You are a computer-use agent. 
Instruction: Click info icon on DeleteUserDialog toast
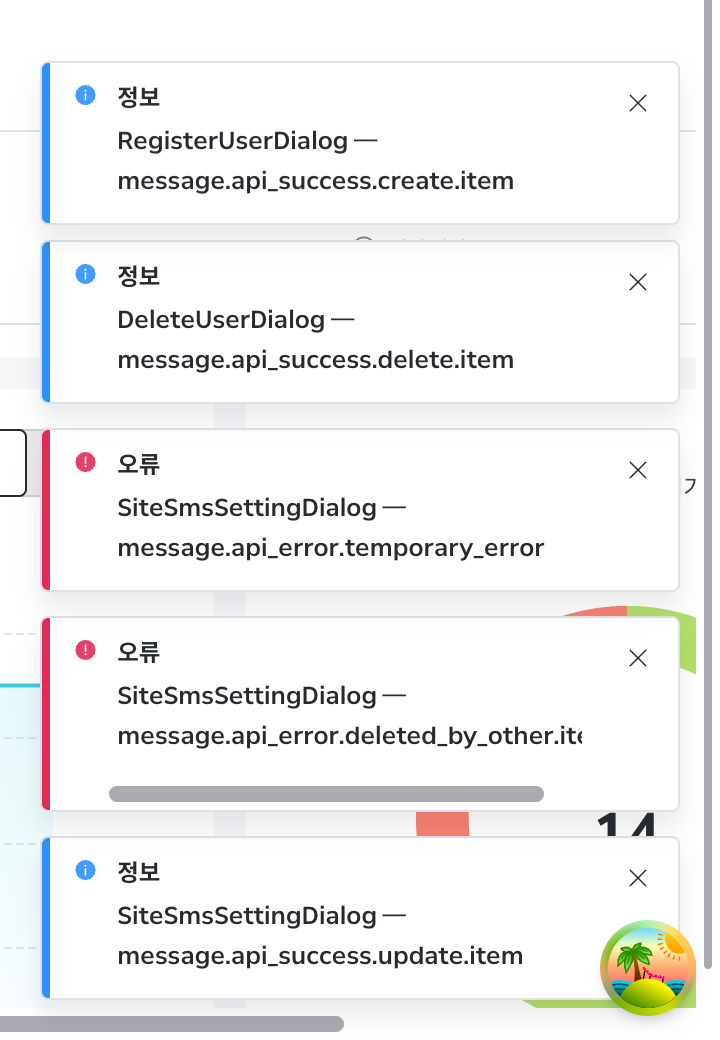click(x=86, y=274)
